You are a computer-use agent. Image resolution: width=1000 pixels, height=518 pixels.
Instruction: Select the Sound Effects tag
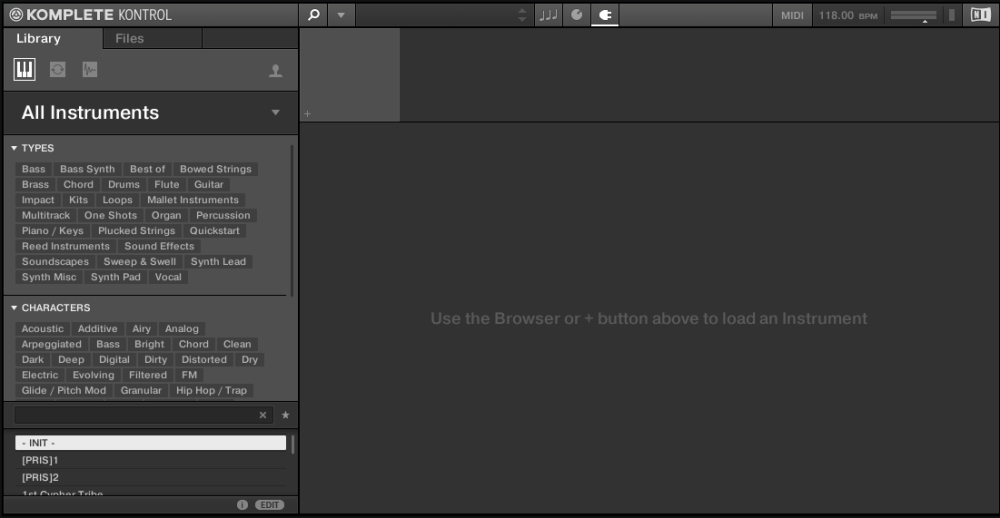click(x=159, y=246)
